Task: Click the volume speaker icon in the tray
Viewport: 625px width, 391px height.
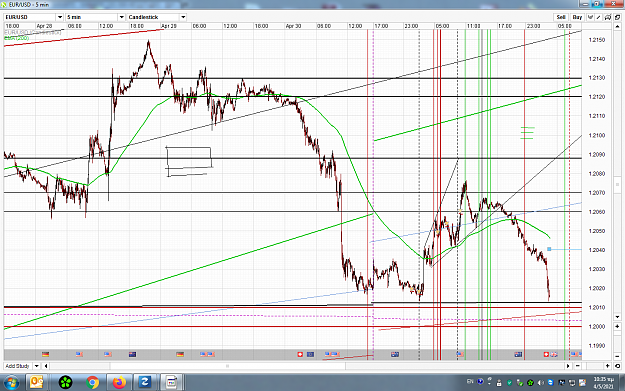Action: point(540,383)
